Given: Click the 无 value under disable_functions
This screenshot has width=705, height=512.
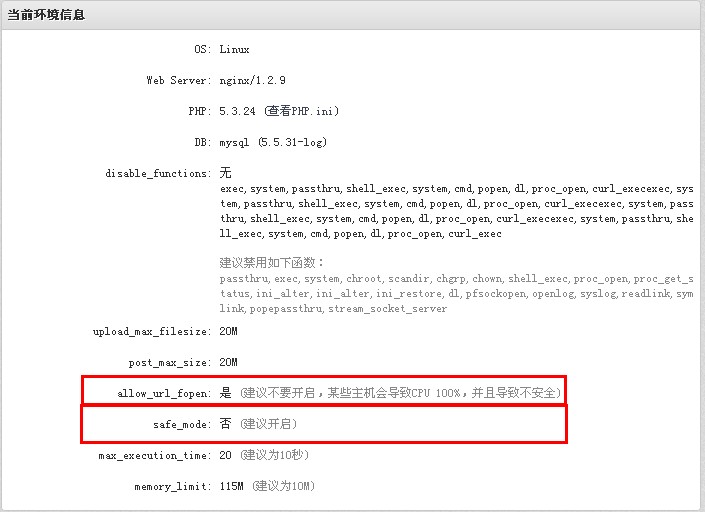Looking at the screenshot, I should (225, 173).
